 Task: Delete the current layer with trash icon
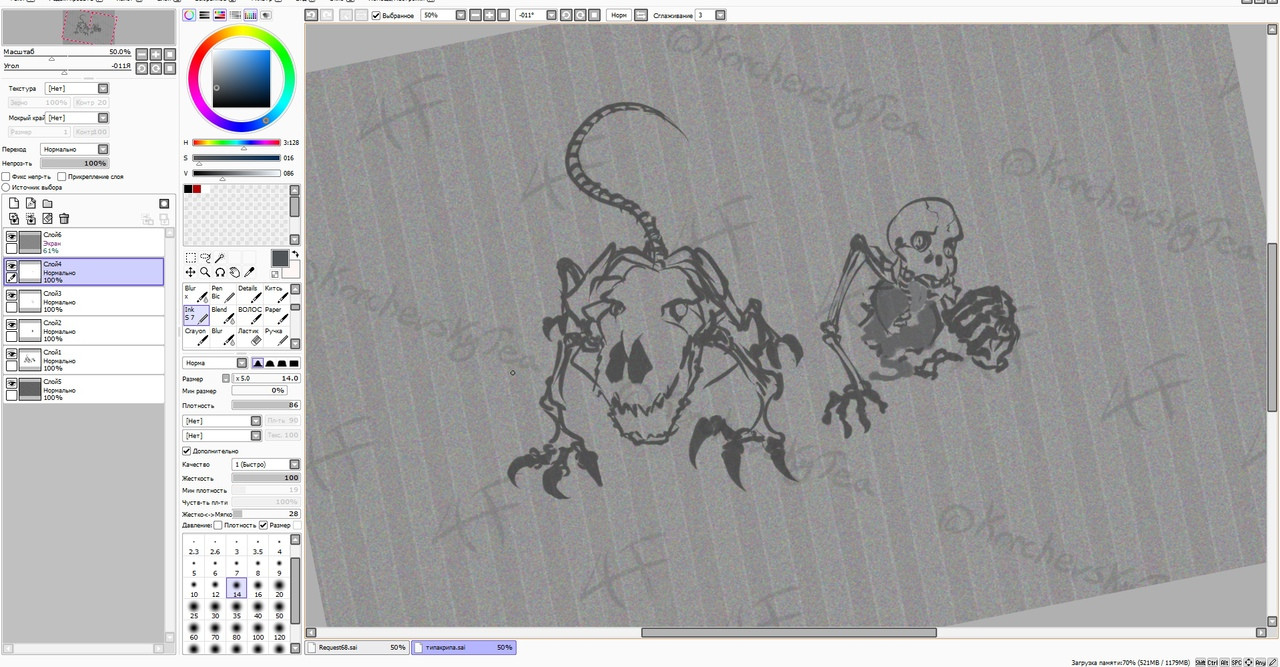pos(64,218)
